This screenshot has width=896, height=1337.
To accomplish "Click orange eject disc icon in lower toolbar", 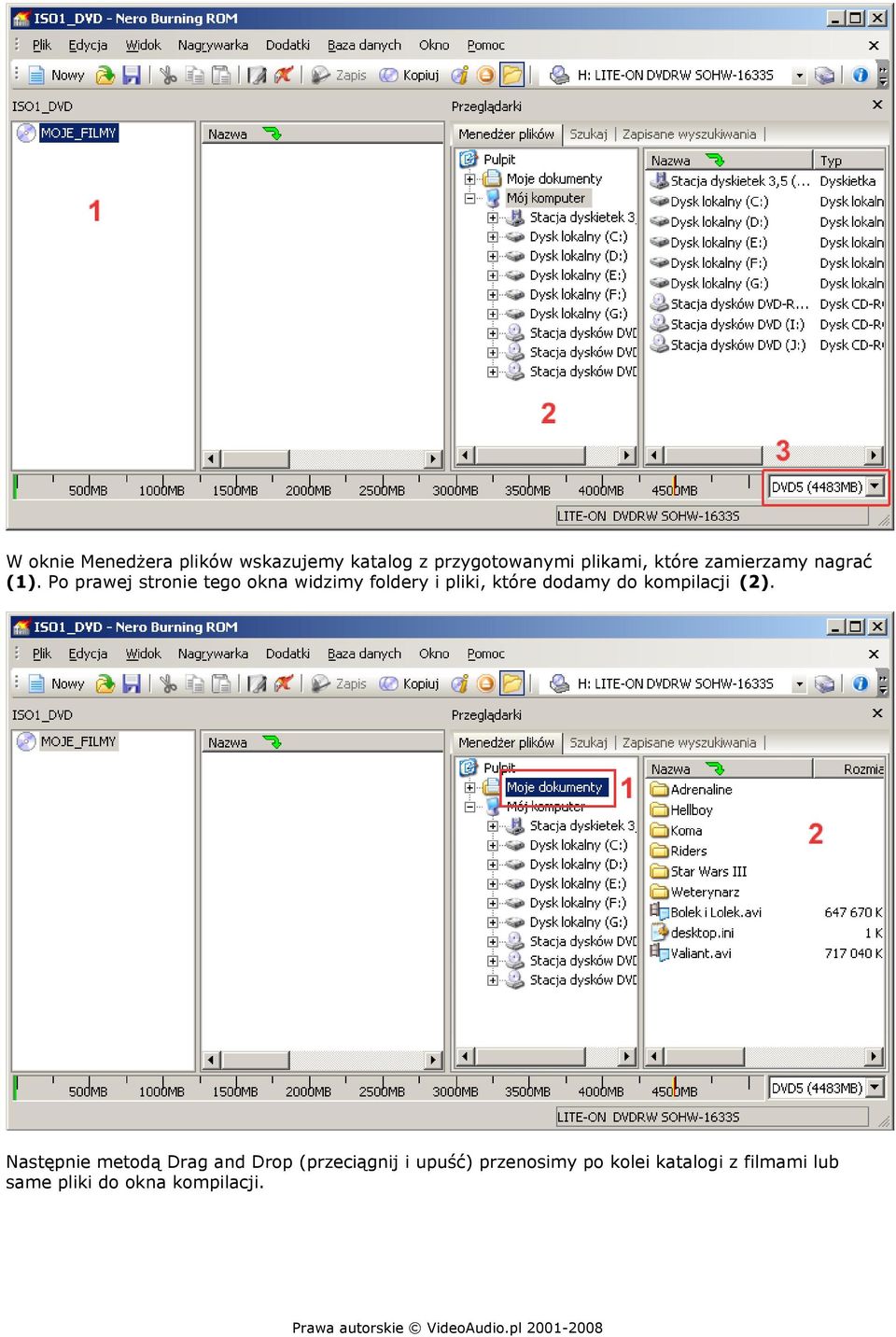I will pyautogui.click(x=485, y=684).
